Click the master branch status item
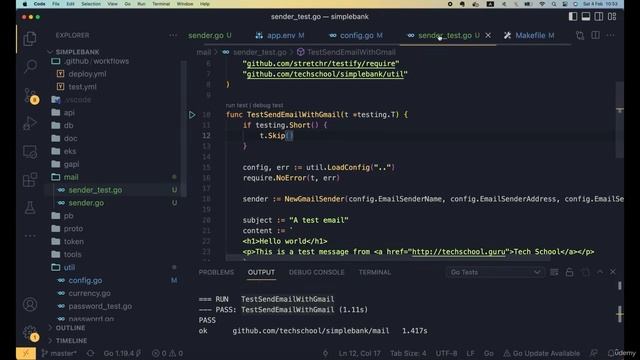Viewport: 640px width, 360px height. click(59, 353)
